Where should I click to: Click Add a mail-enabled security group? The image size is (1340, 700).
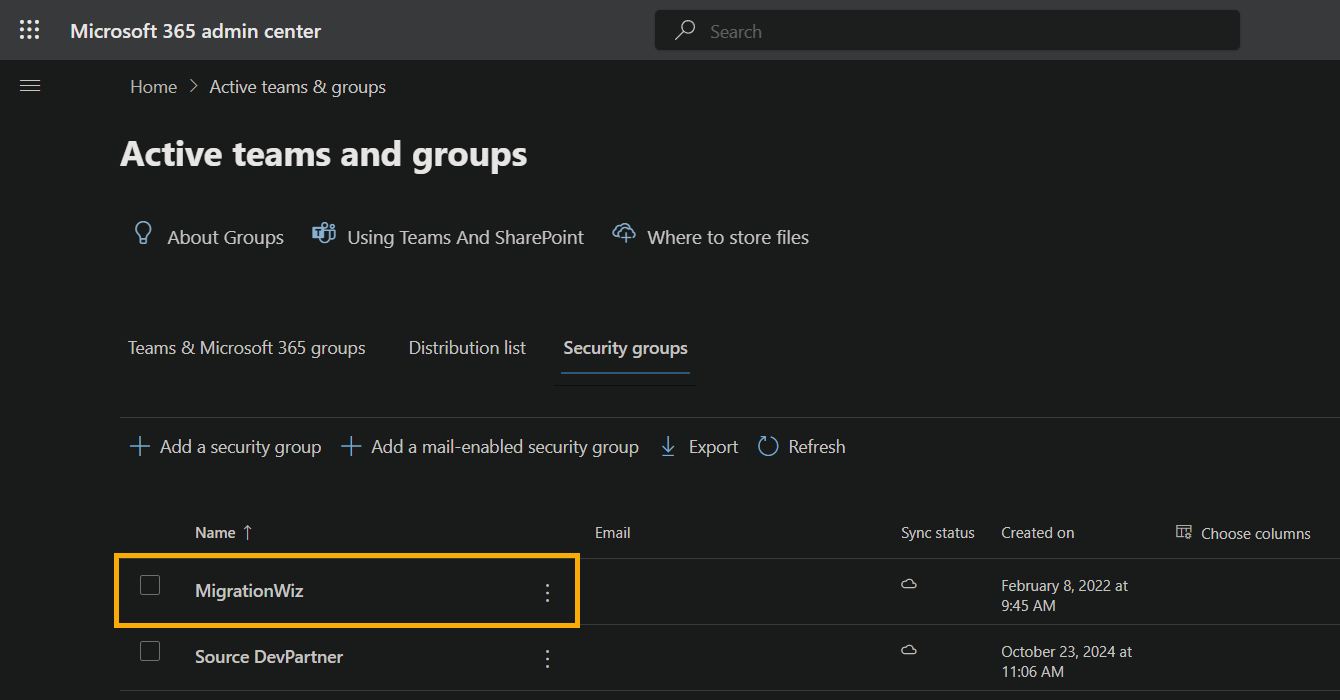[490, 447]
